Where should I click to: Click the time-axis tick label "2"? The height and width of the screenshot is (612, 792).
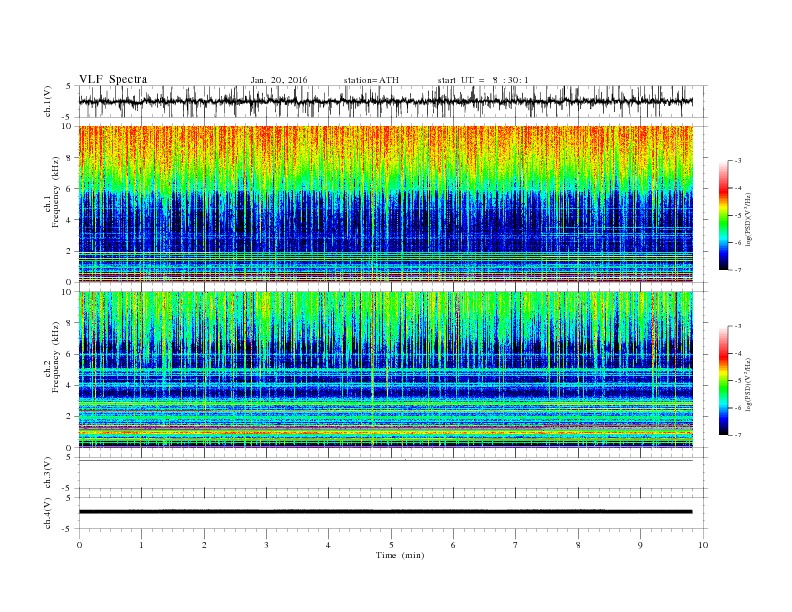(204, 545)
